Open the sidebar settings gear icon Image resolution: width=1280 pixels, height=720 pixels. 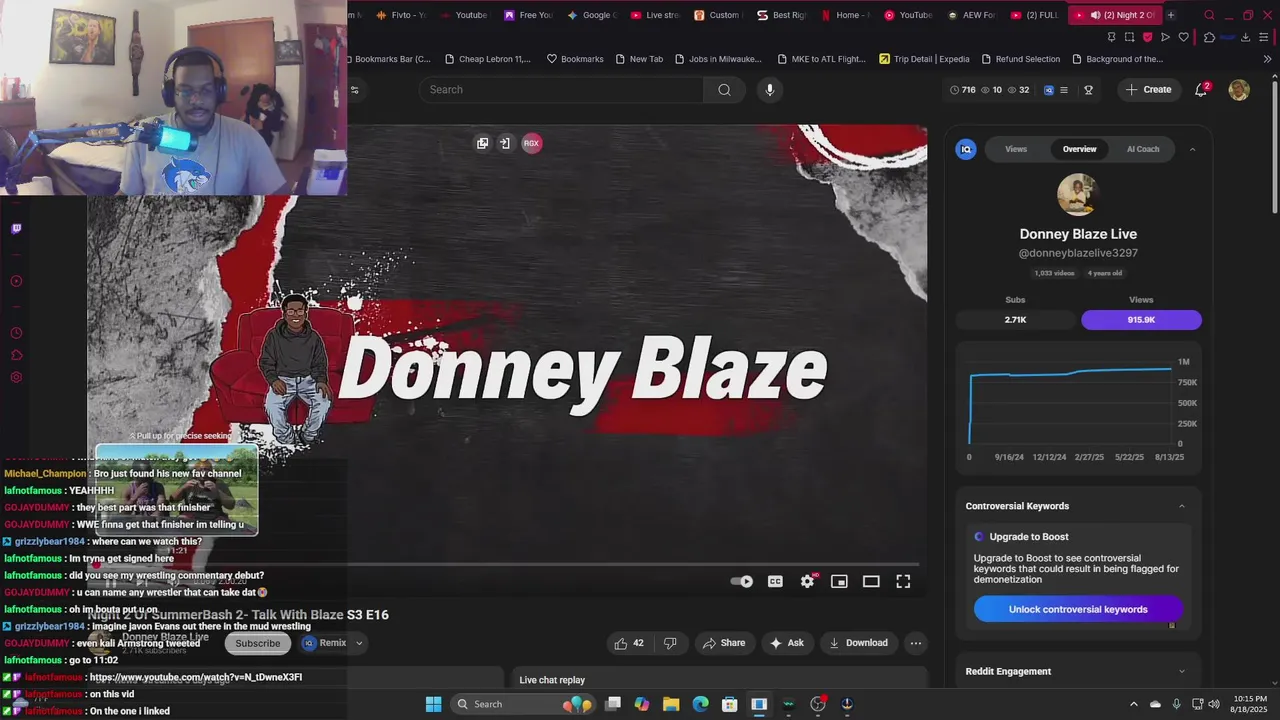16,377
